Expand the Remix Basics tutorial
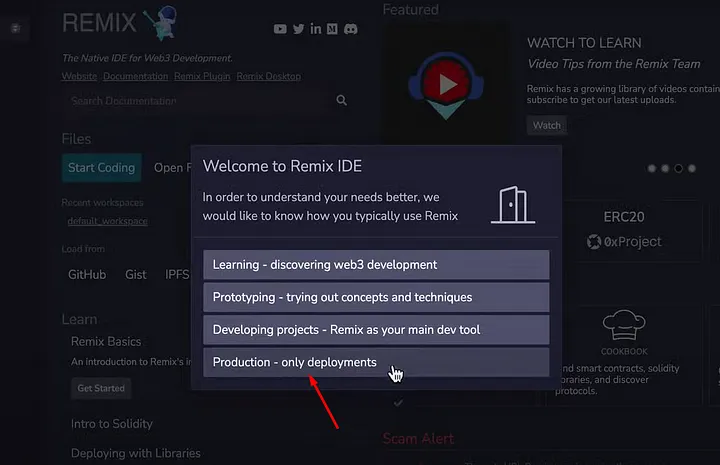Screen dimensions: 720x465 tap(106, 342)
